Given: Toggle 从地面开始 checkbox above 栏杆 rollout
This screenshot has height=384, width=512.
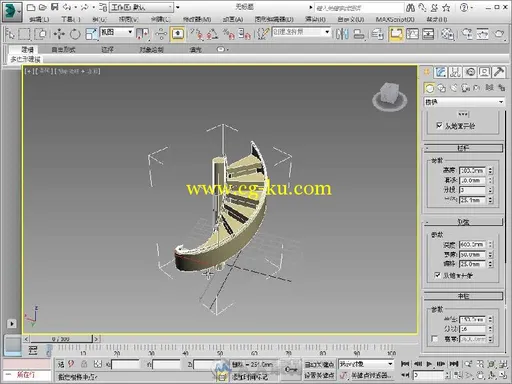Looking at the screenshot, I should [439, 126].
